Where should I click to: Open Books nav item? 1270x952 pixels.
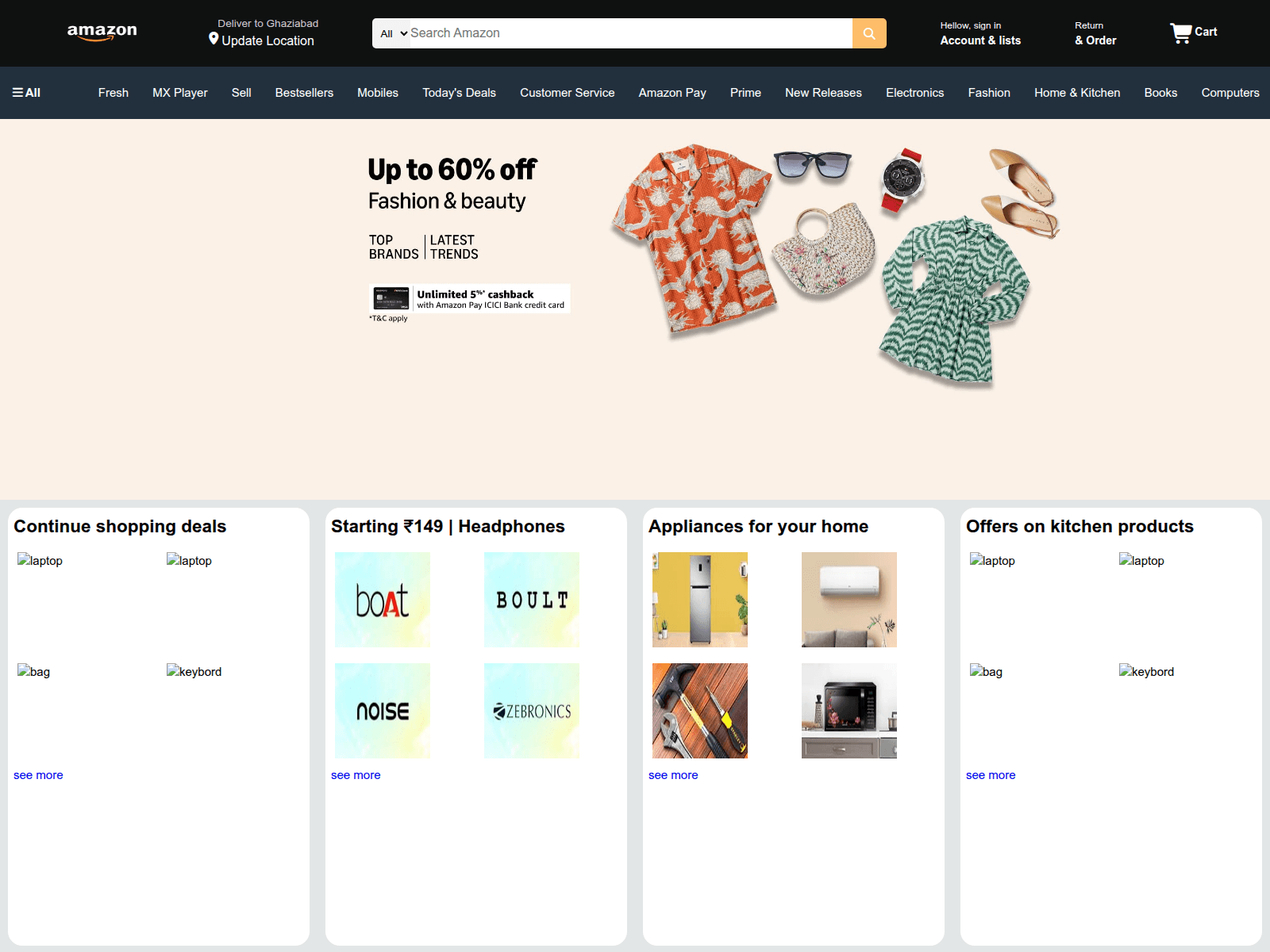[1160, 93]
